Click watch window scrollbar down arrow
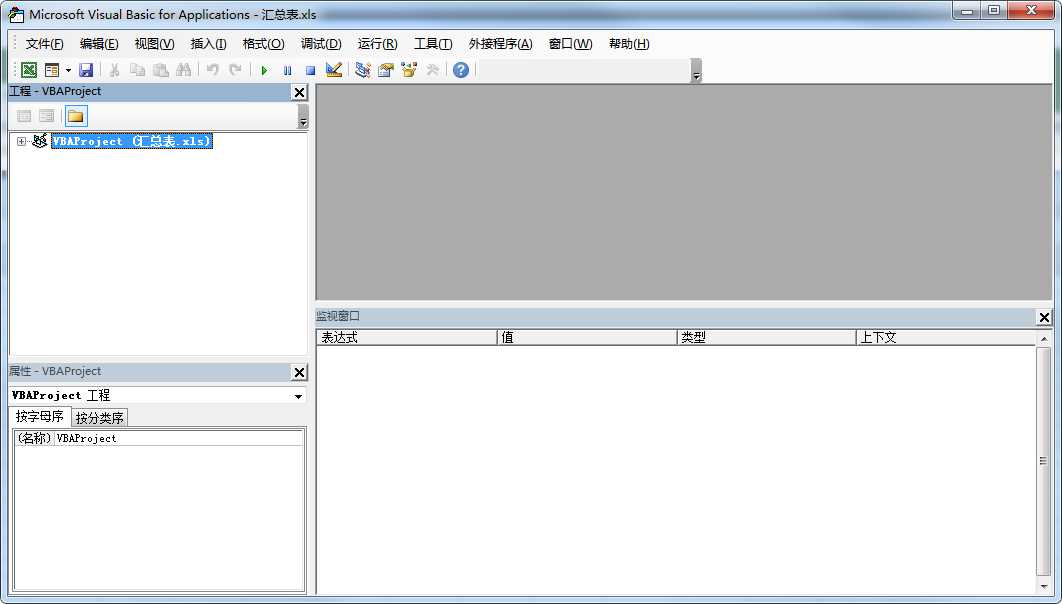Viewport: 1062px width, 604px height. pyautogui.click(x=1044, y=586)
